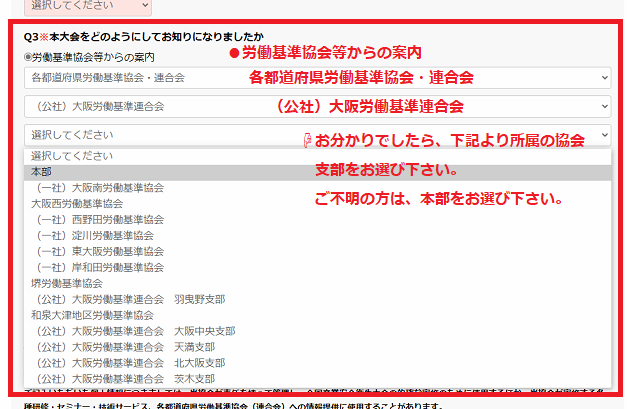Choose 選択してください placeholder in the list
Viewport: 627px width, 409px height.
click(x=317, y=156)
